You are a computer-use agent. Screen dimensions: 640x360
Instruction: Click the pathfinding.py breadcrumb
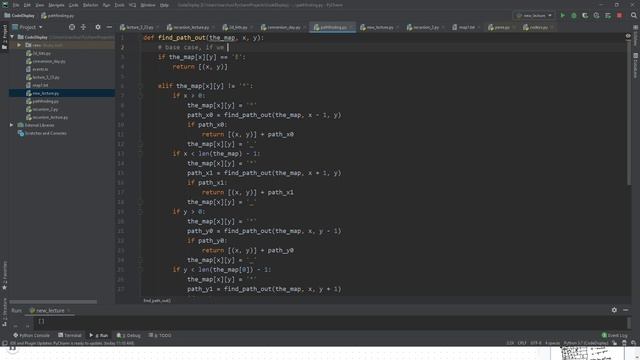(x=58, y=16)
